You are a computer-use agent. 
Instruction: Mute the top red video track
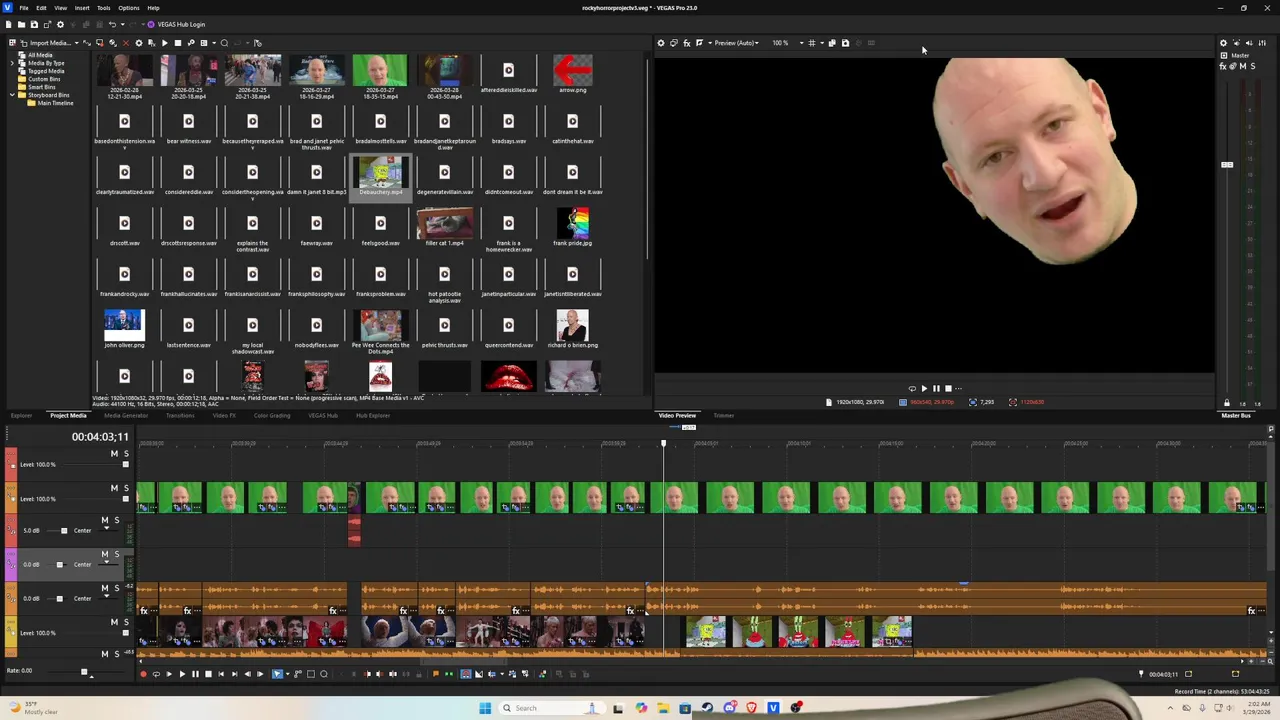pyautogui.click(x=114, y=454)
